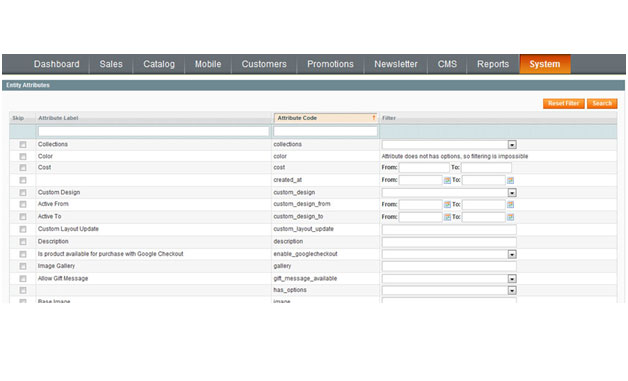Open To date calendar for created_at
628x381 pixels.
tap(510, 180)
